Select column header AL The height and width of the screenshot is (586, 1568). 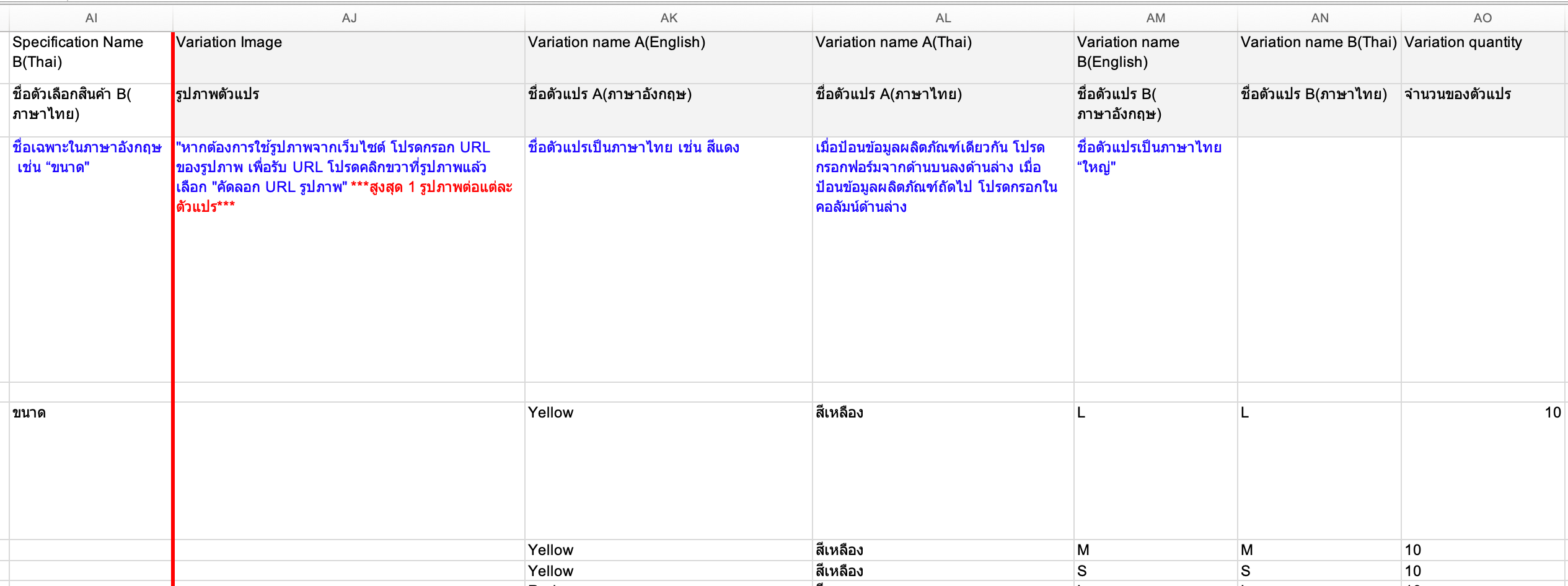click(943, 18)
